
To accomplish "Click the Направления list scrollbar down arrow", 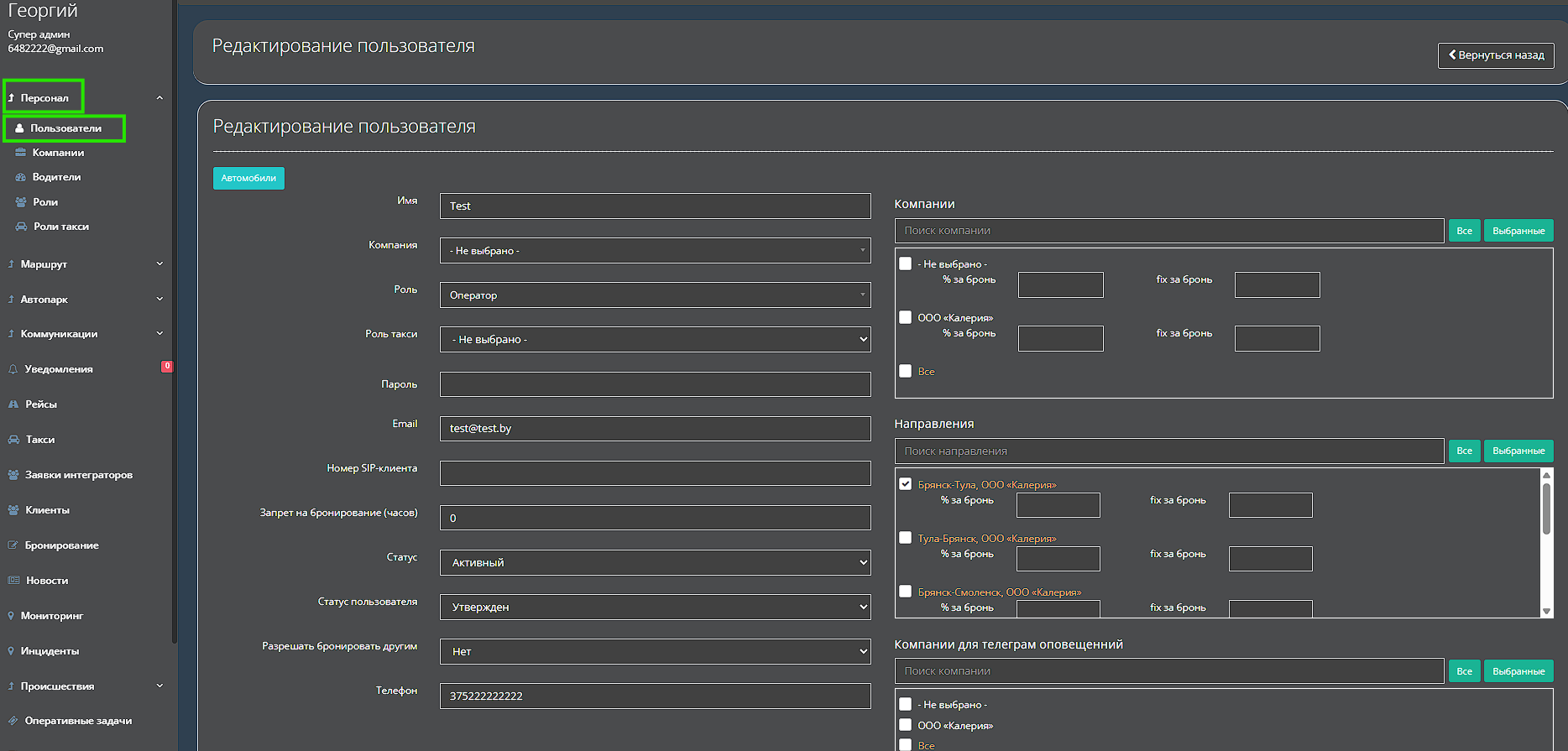I will click(x=1546, y=612).
